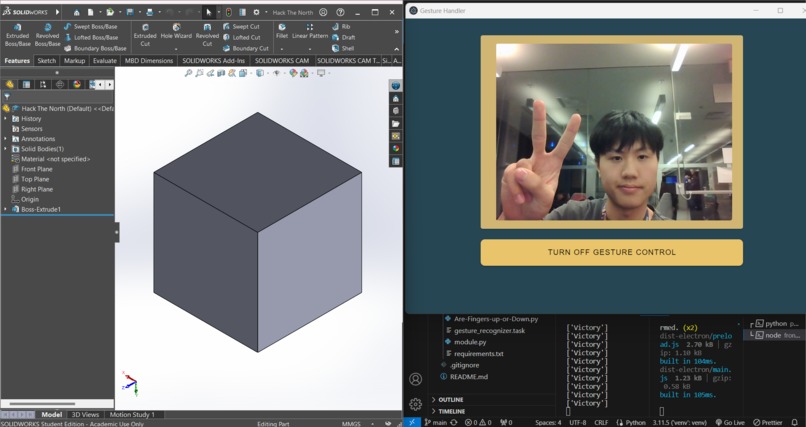Select Top Plane in feature tree
Viewport: 806px width, 427px height.
pyautogui.click(x=35, y=179)
